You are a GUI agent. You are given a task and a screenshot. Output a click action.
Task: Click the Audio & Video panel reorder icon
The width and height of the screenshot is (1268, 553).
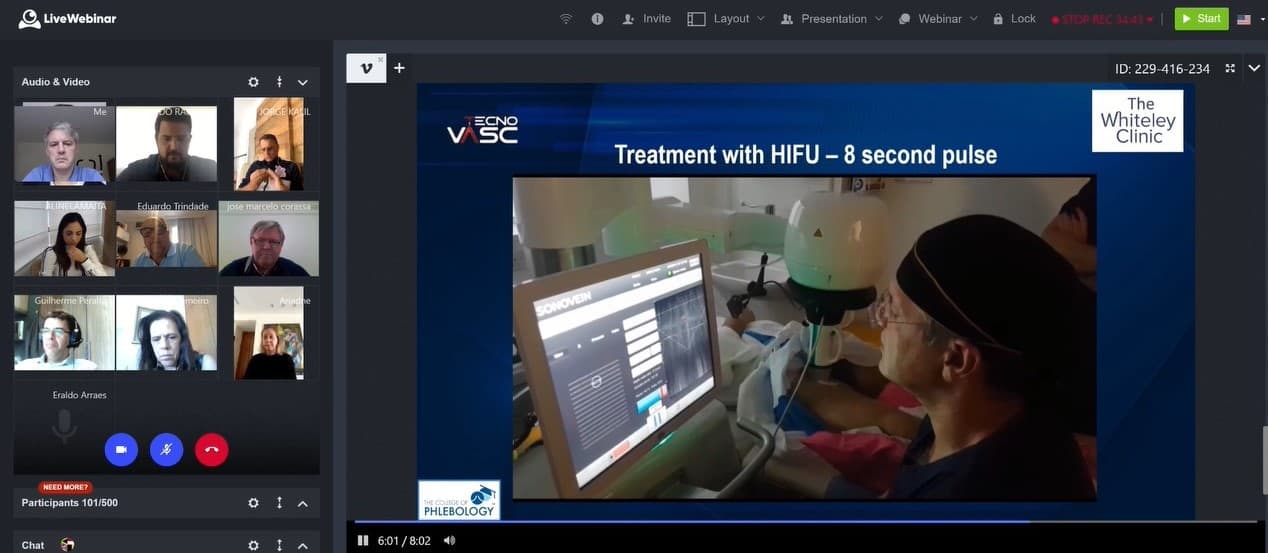279,82
